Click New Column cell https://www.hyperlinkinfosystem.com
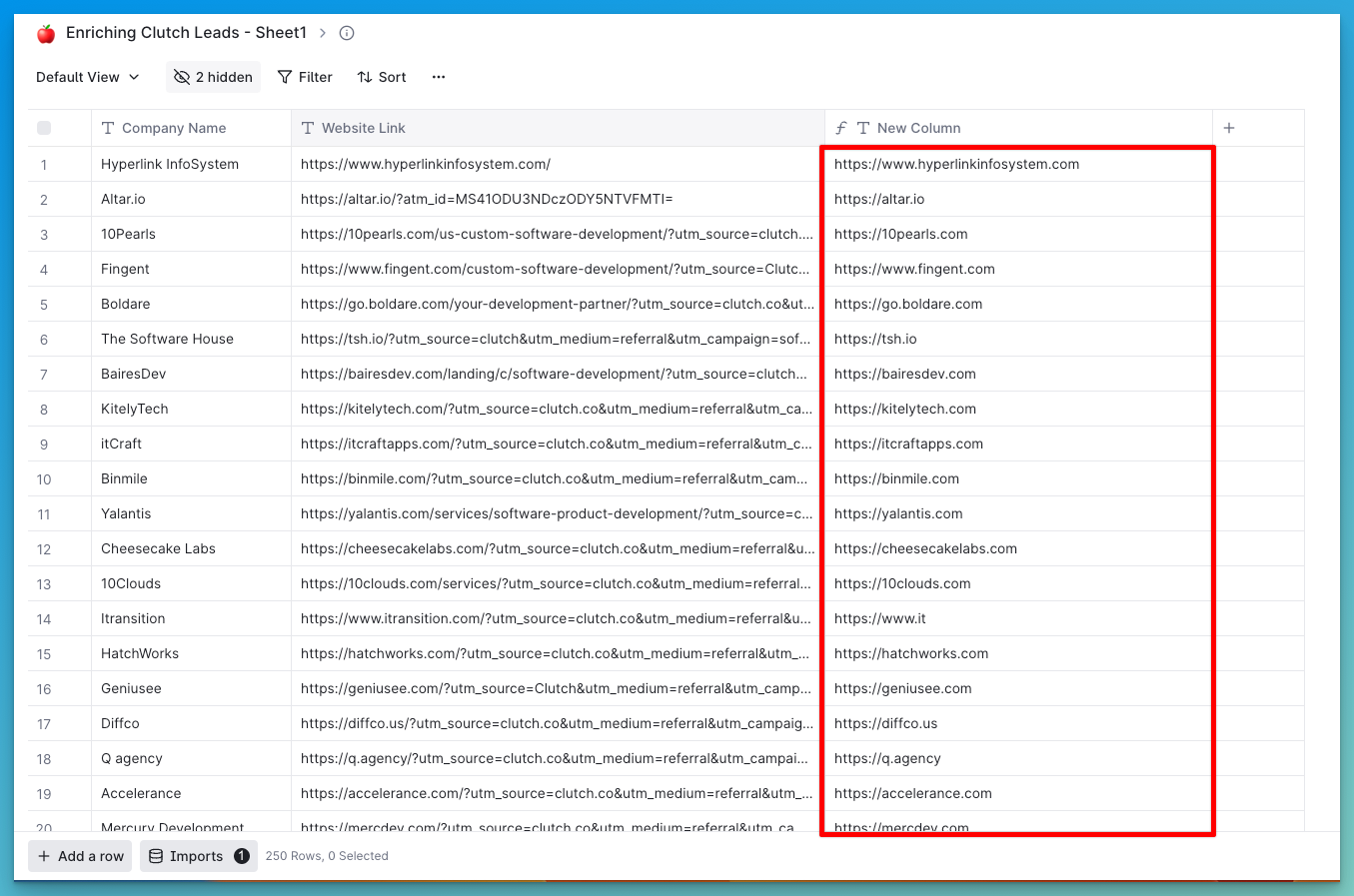The image size is (1354, 896). (x=1018, y=164)
